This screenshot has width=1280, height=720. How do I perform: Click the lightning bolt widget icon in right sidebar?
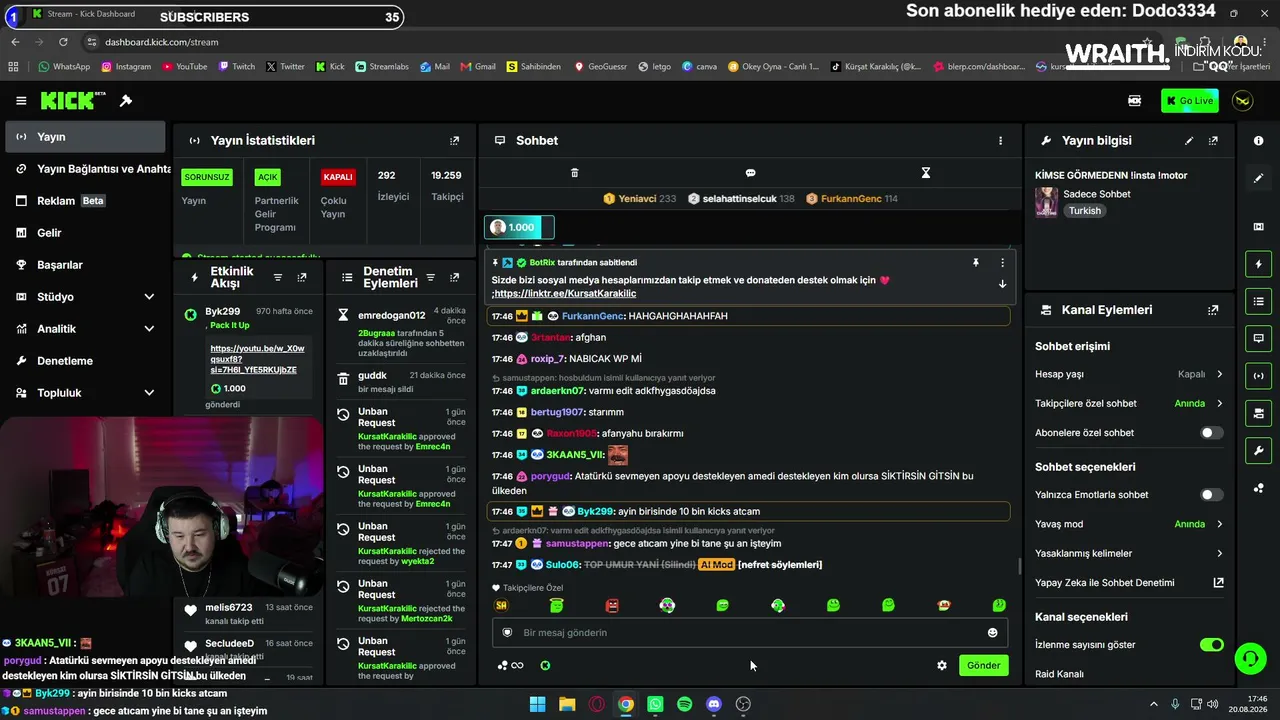click(1258, 264)
